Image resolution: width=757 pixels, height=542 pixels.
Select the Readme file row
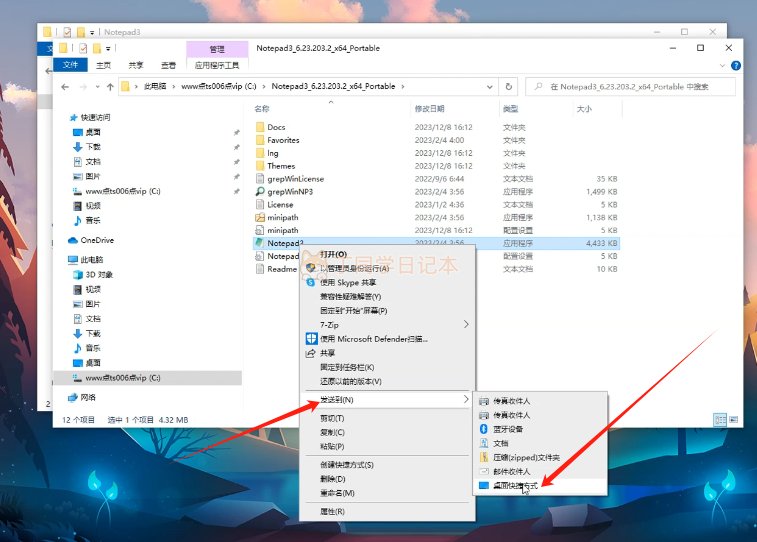[x=436, y=269]
